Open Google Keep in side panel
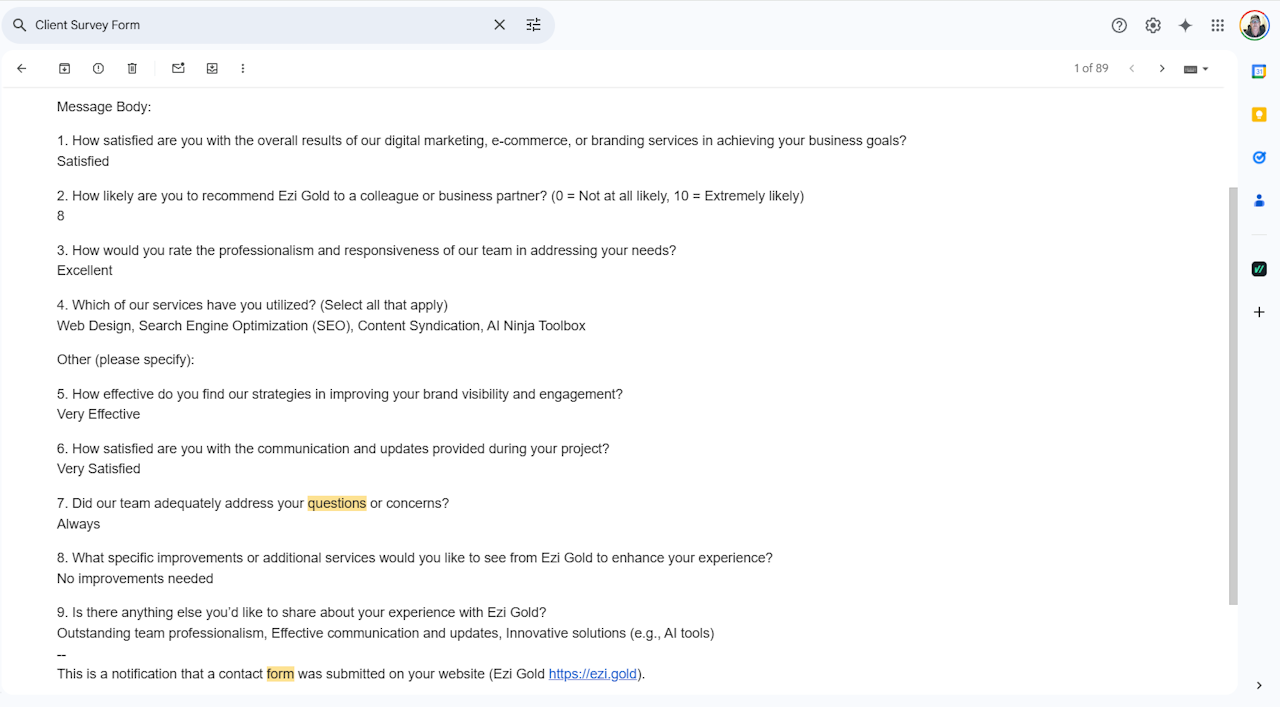 [1259, 115]
